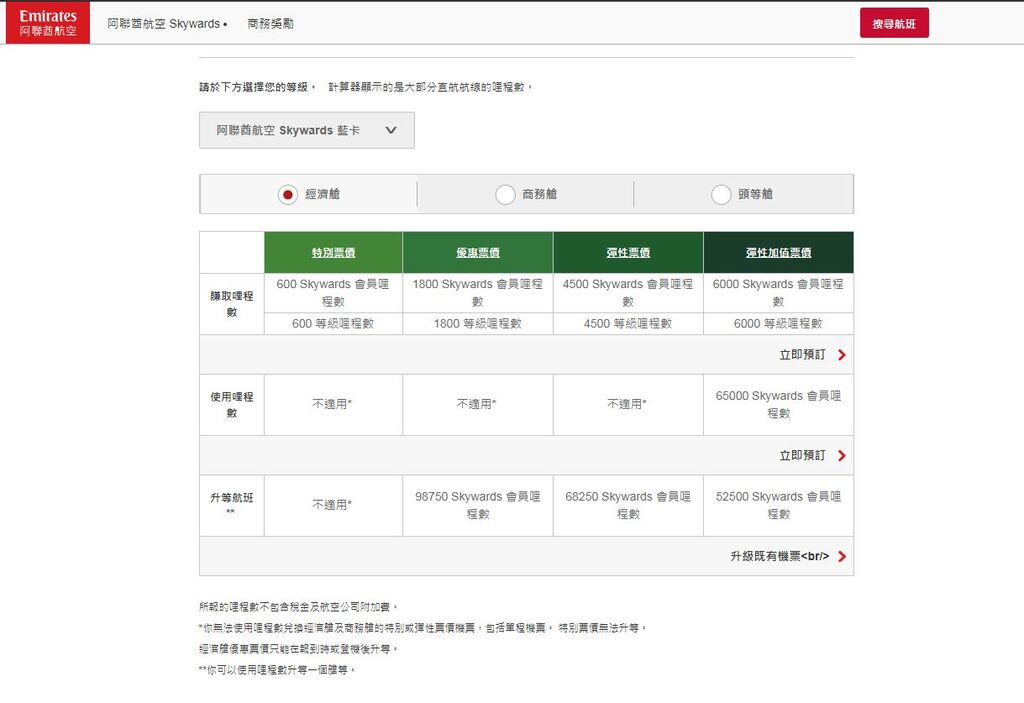The height and width of the screenshot is (703, 1024).
Task: Click 不適用* in the 升等航班 row
Action: 332,505
